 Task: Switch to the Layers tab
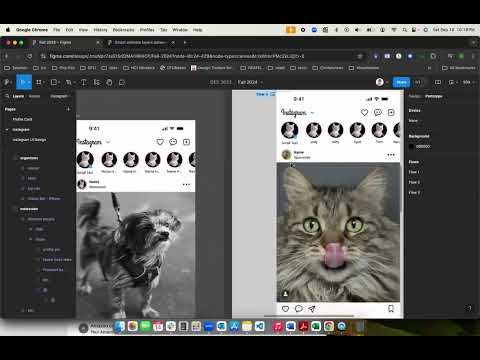click(18, 96)
